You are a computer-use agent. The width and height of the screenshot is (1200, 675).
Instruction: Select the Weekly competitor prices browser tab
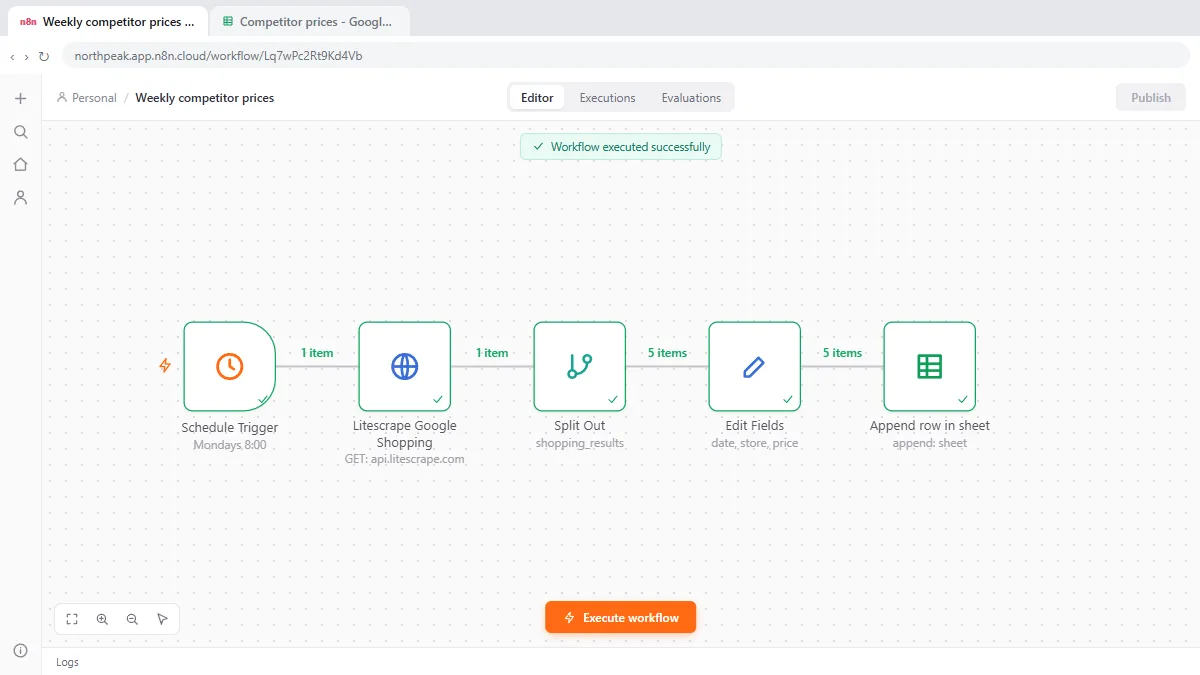click(x=108, y=21)
